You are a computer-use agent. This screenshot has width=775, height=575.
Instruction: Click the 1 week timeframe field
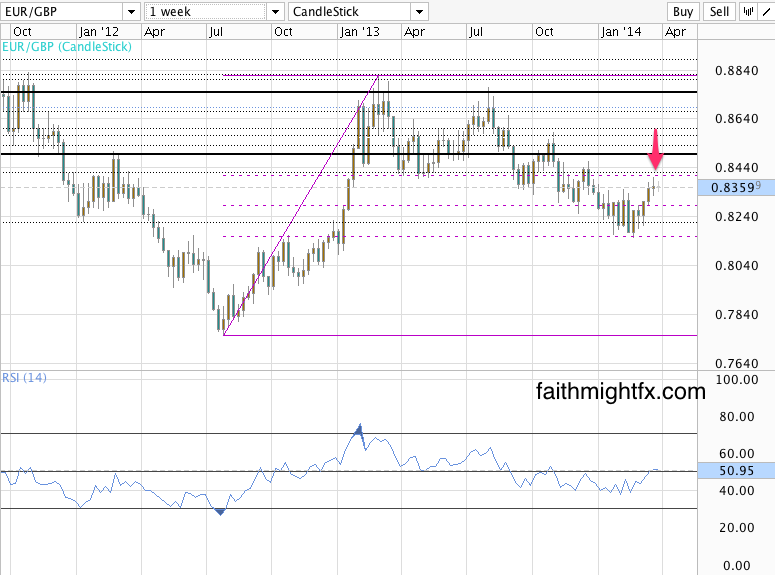coord(206,11)
